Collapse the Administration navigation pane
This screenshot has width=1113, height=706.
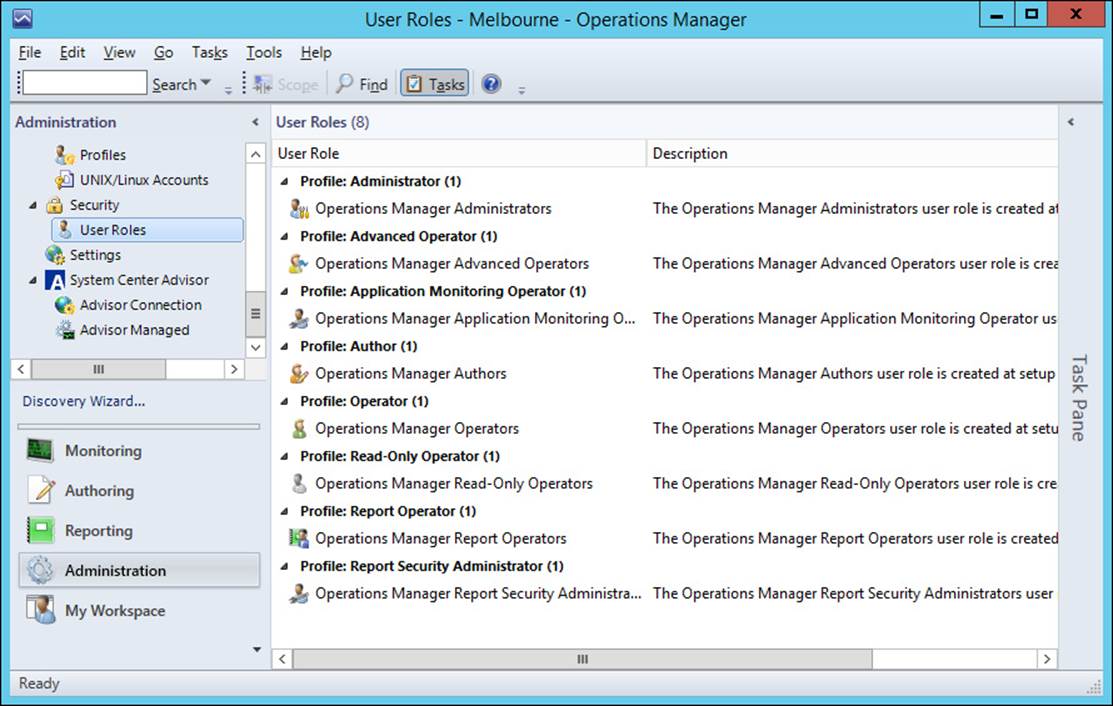click(x=256, y=122)
